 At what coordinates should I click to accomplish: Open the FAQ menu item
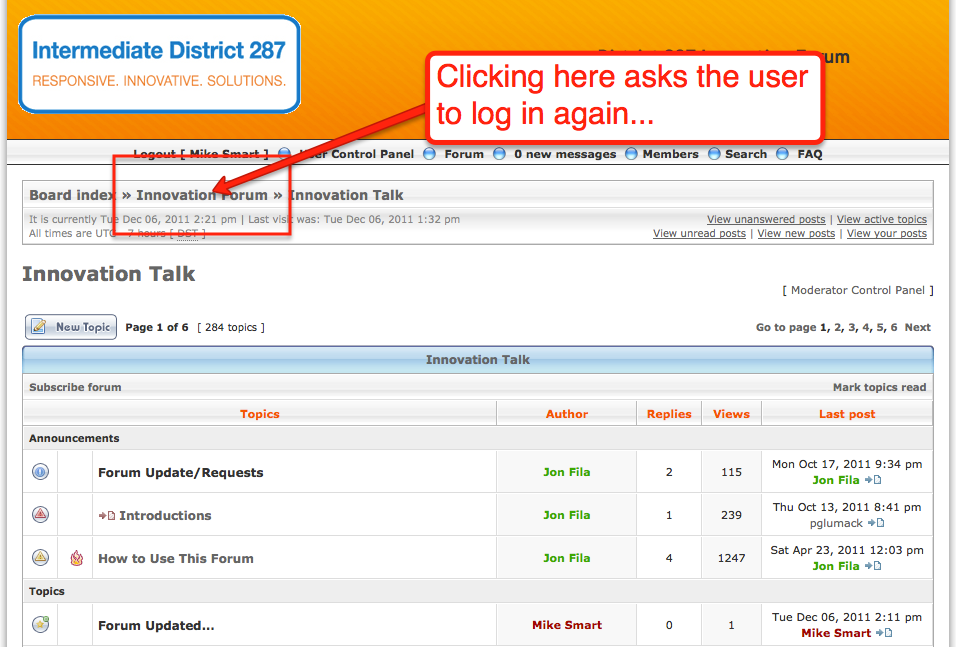coord(809,154)
